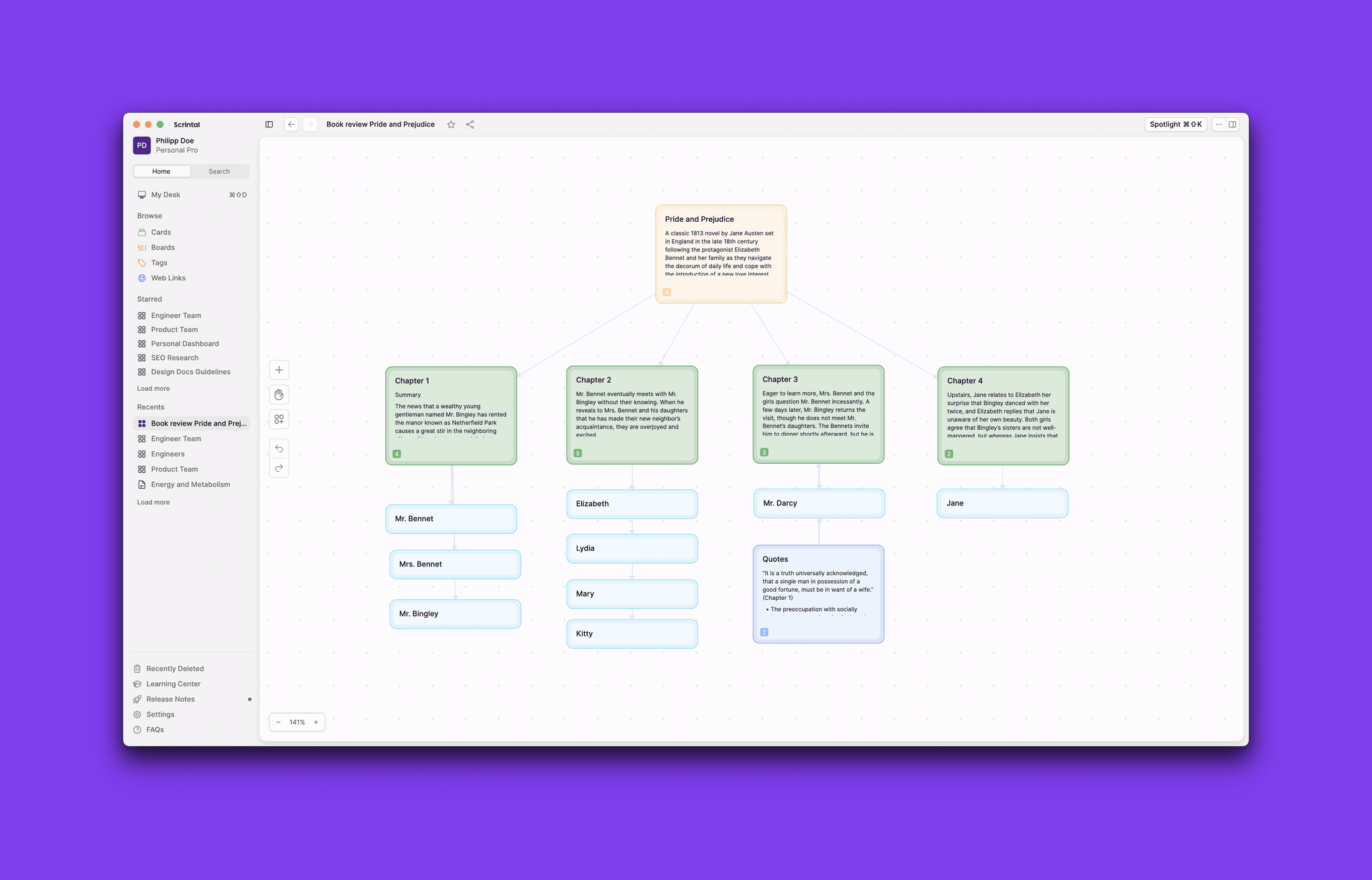
Task: Expand Load more under Recents
Action: [153, 503]
